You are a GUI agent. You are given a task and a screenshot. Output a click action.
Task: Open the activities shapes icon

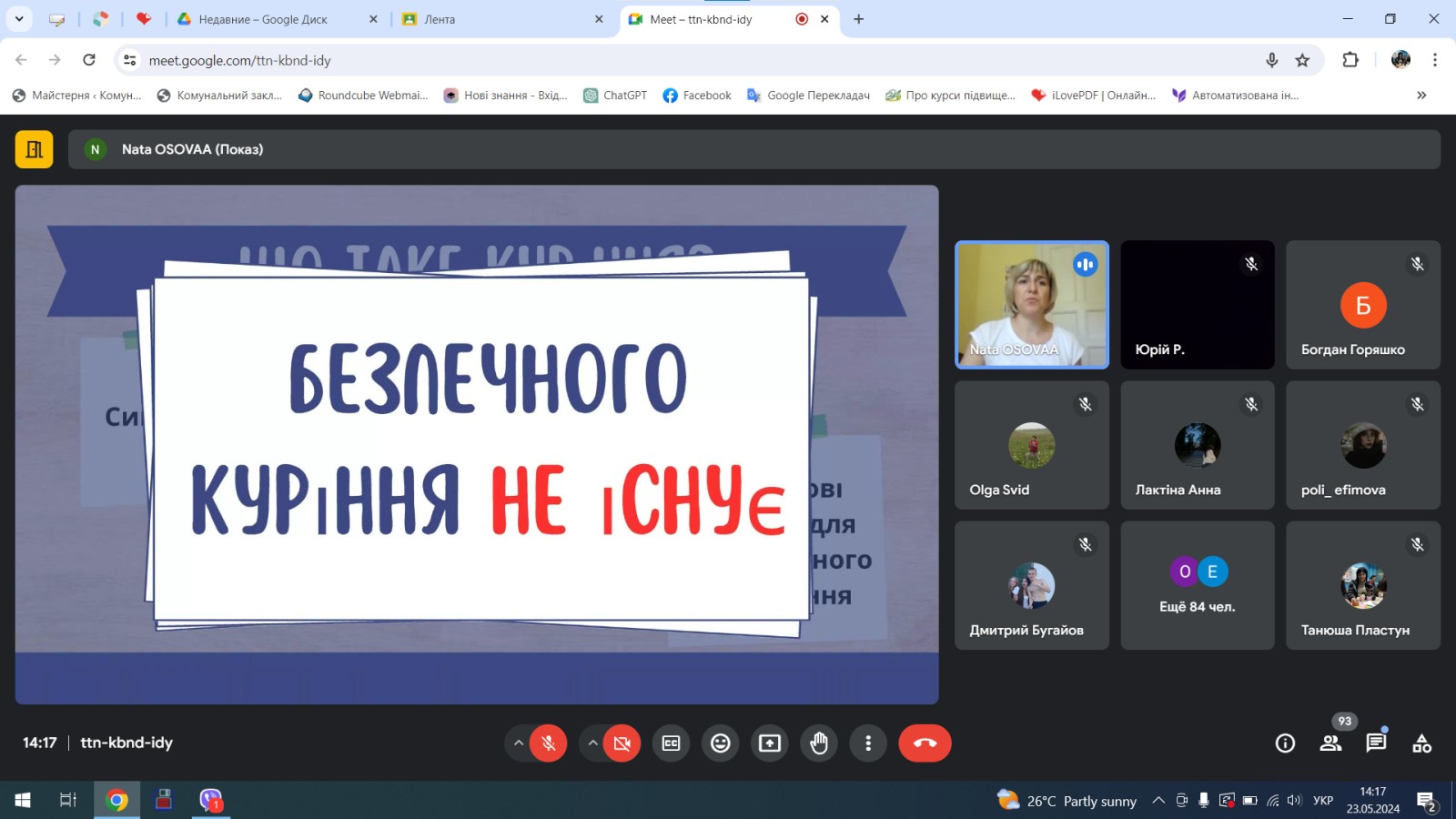pyautogui.click(x=1421, y=743)
